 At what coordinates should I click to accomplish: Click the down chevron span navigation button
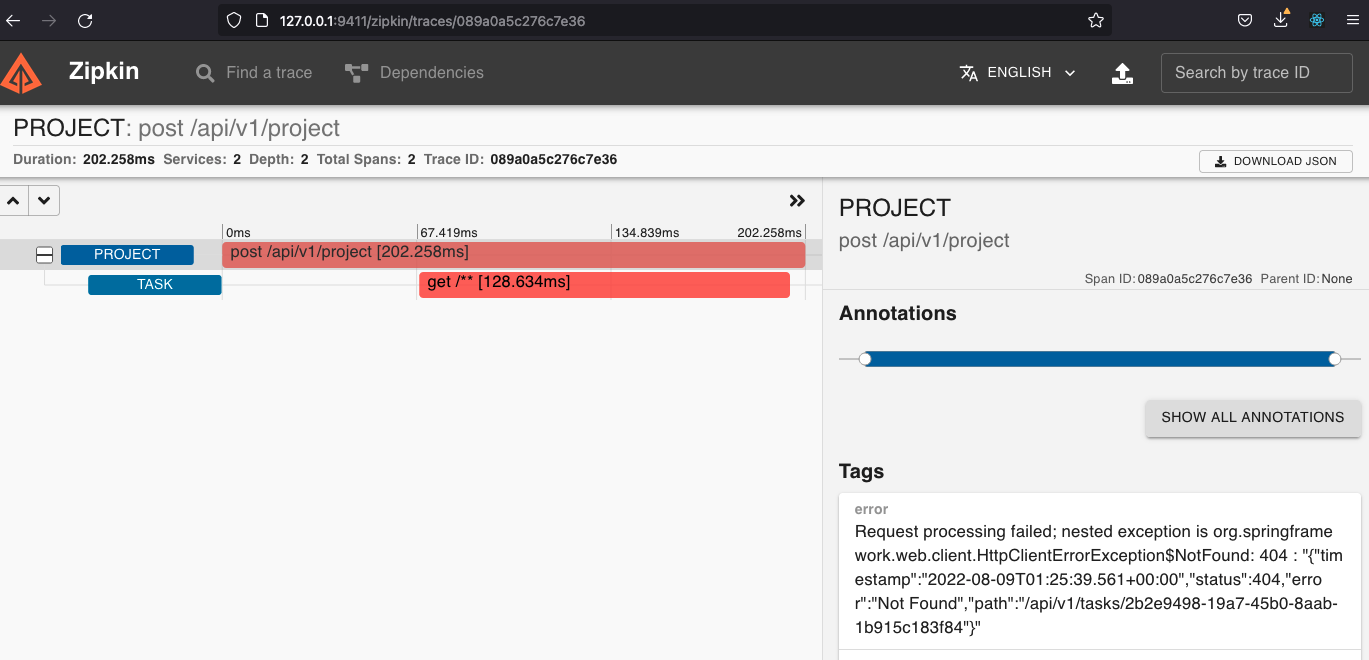coord(44,200)
